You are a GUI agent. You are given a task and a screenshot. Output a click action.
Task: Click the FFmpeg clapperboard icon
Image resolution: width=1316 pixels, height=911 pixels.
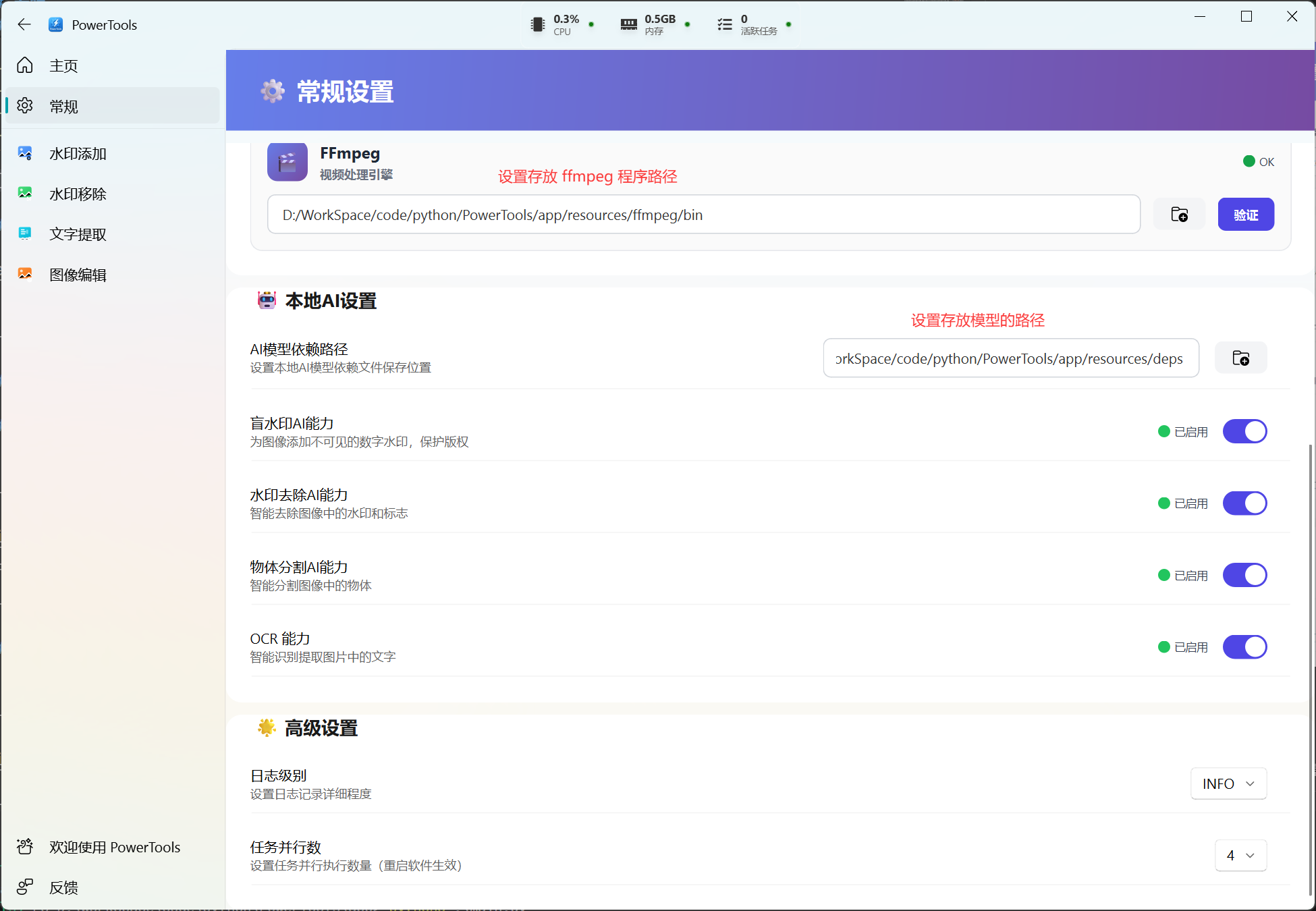click(287, 162)
